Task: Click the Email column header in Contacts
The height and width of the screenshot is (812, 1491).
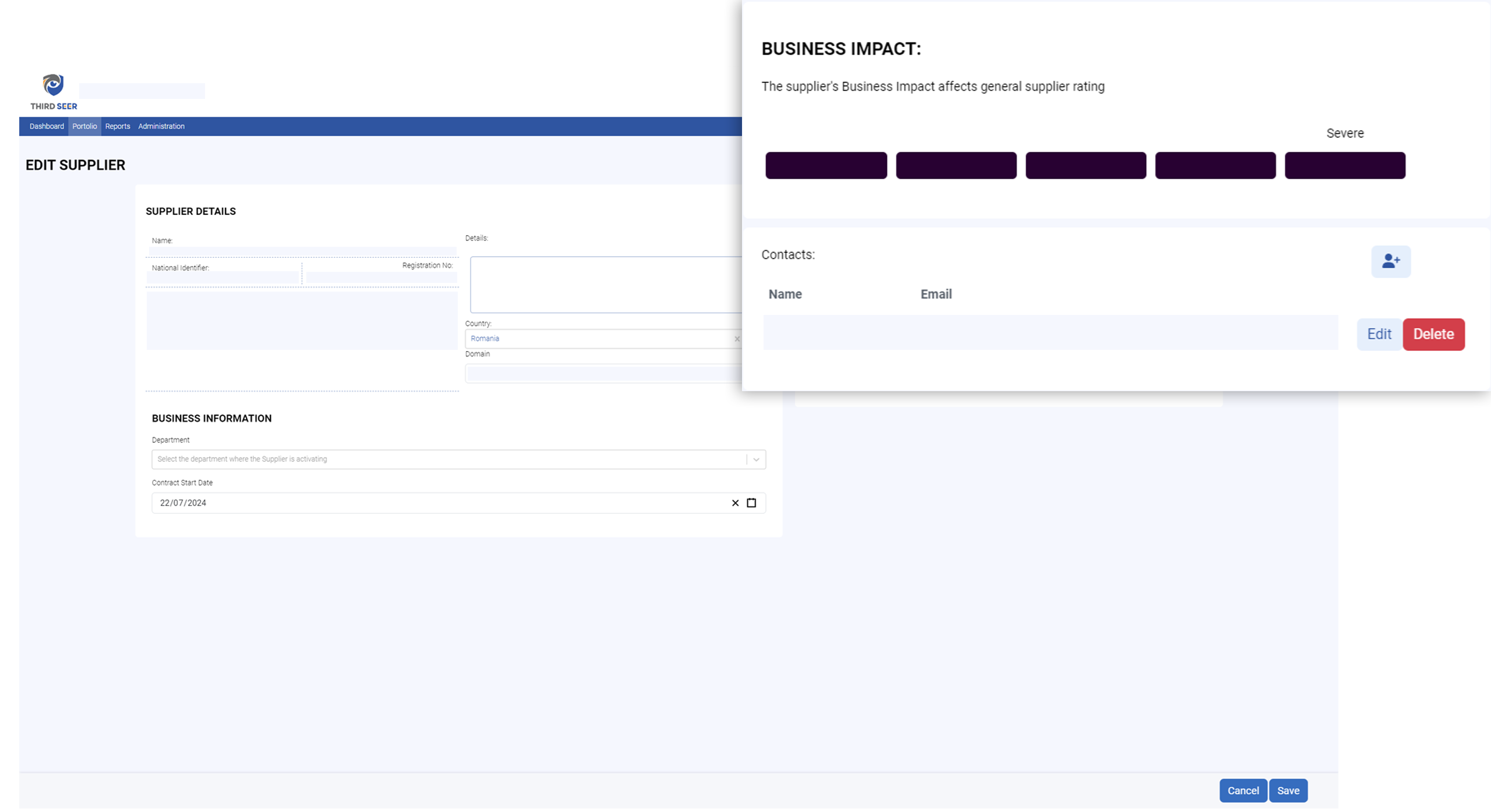Action: tap(936, 294)
